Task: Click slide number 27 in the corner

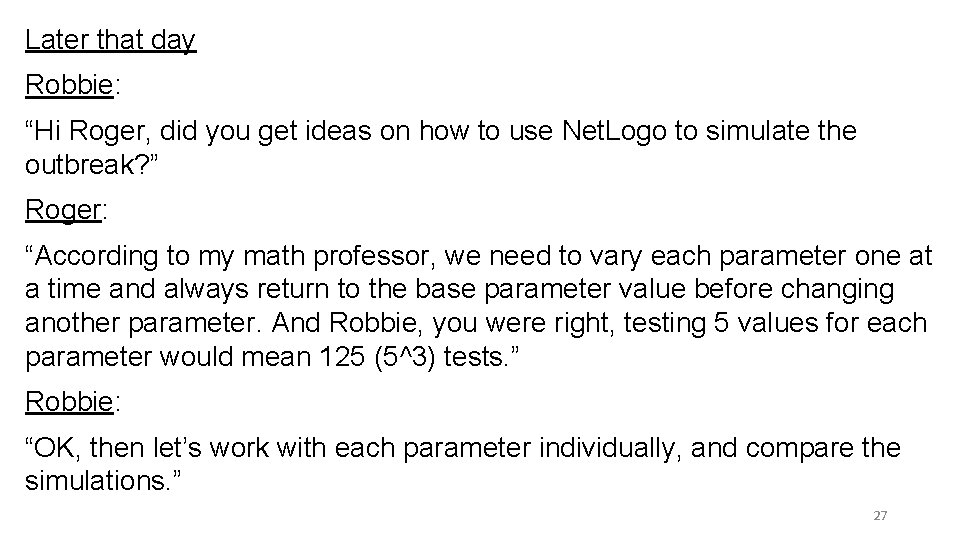Action: [880, 516]
